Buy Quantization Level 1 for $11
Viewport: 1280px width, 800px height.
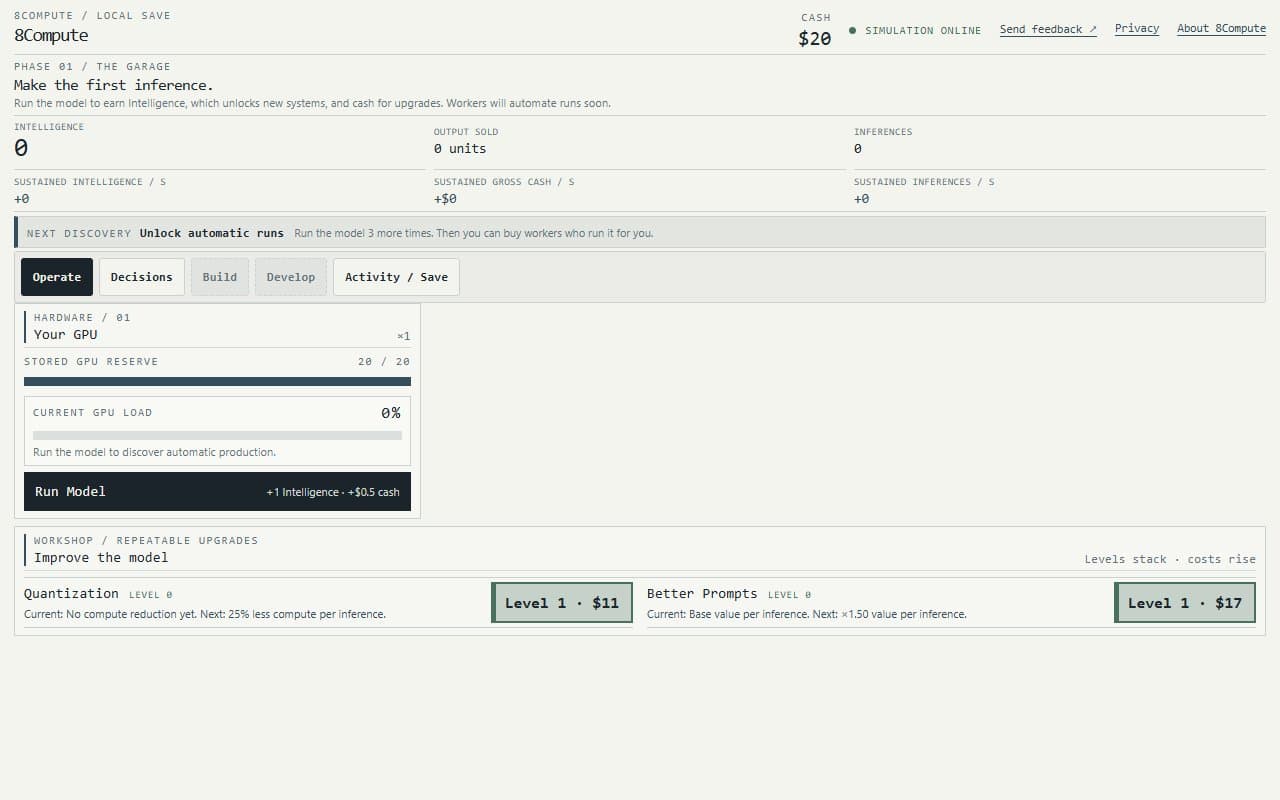click(x=562, y=603)
